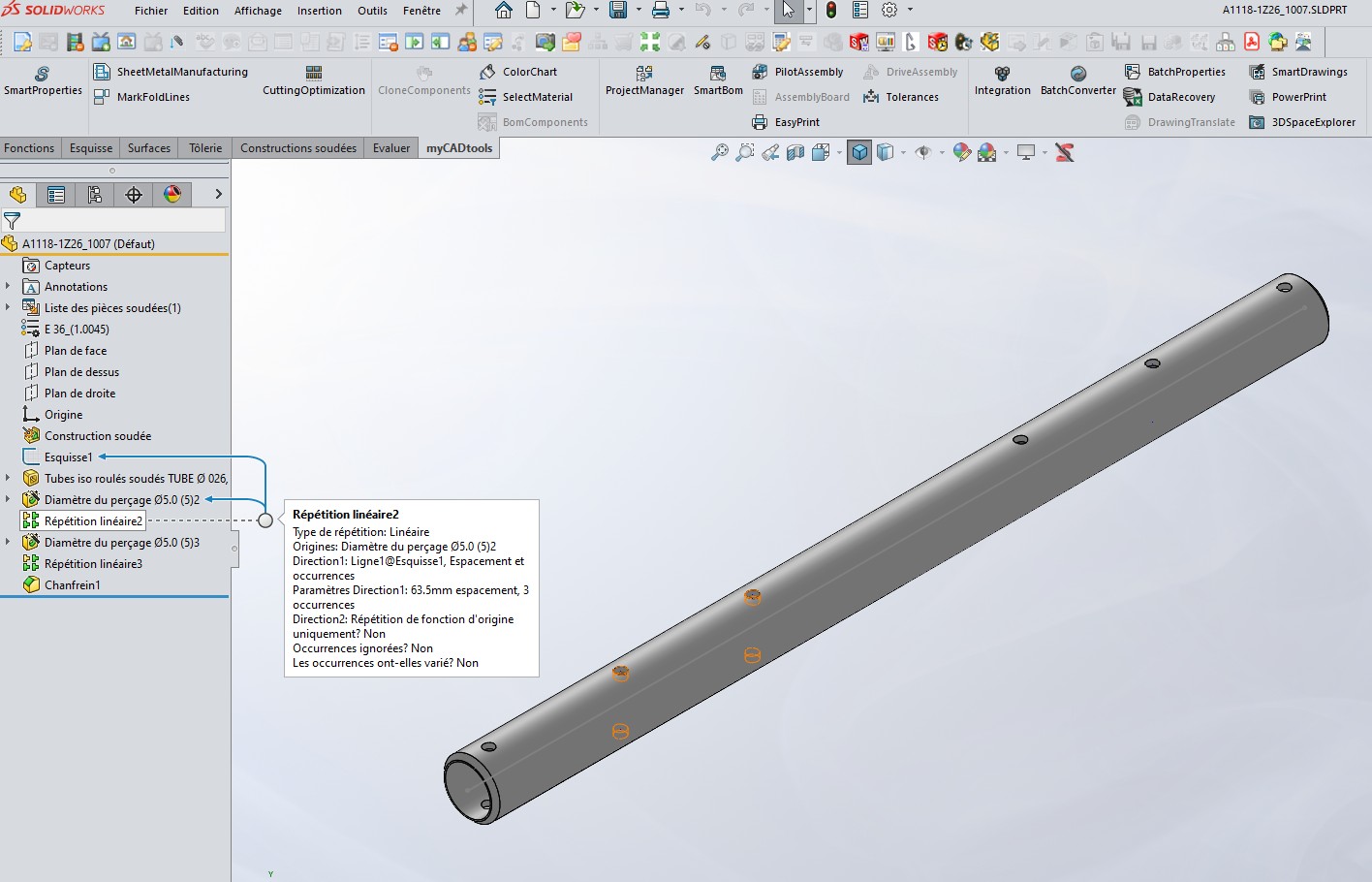Open the PowerPrint tool
1372x882 pixels.
coord(1288,97)
